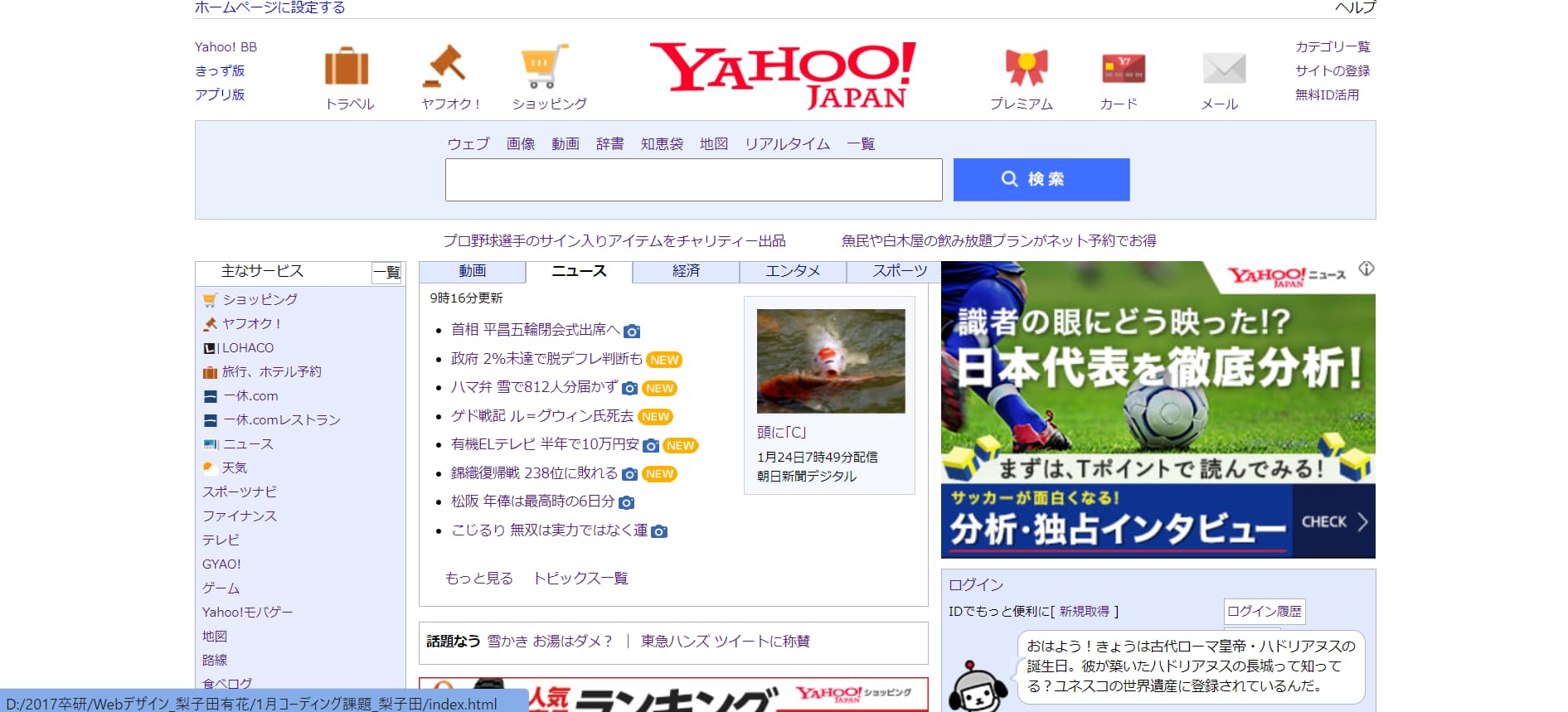
Task: Open きっず版 link
Action: 220,71
